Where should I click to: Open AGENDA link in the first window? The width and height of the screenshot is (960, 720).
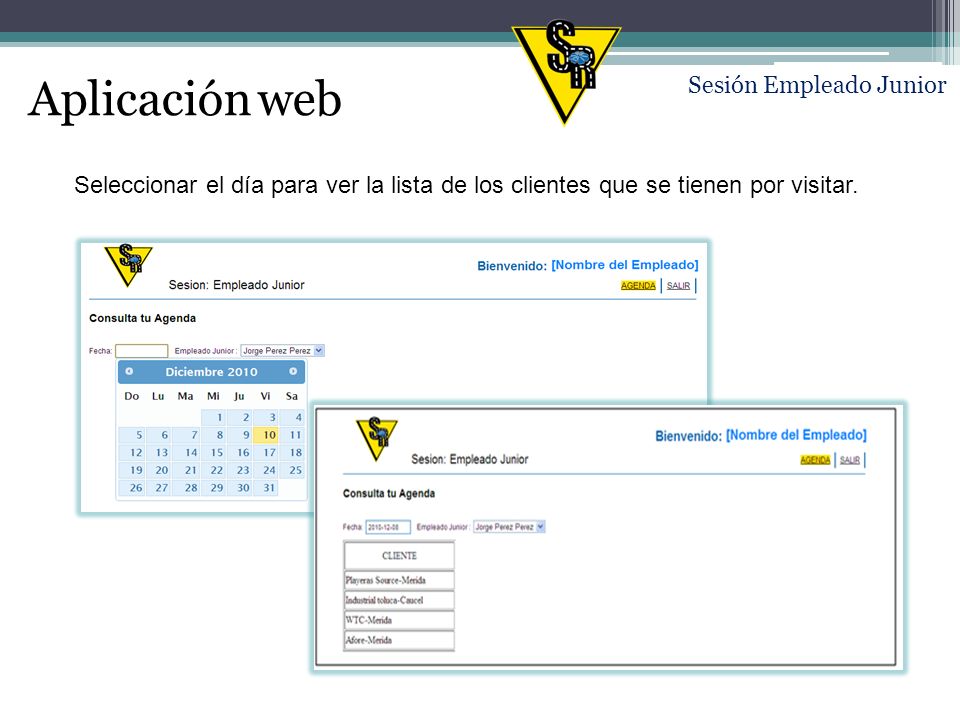click(638, 285)
